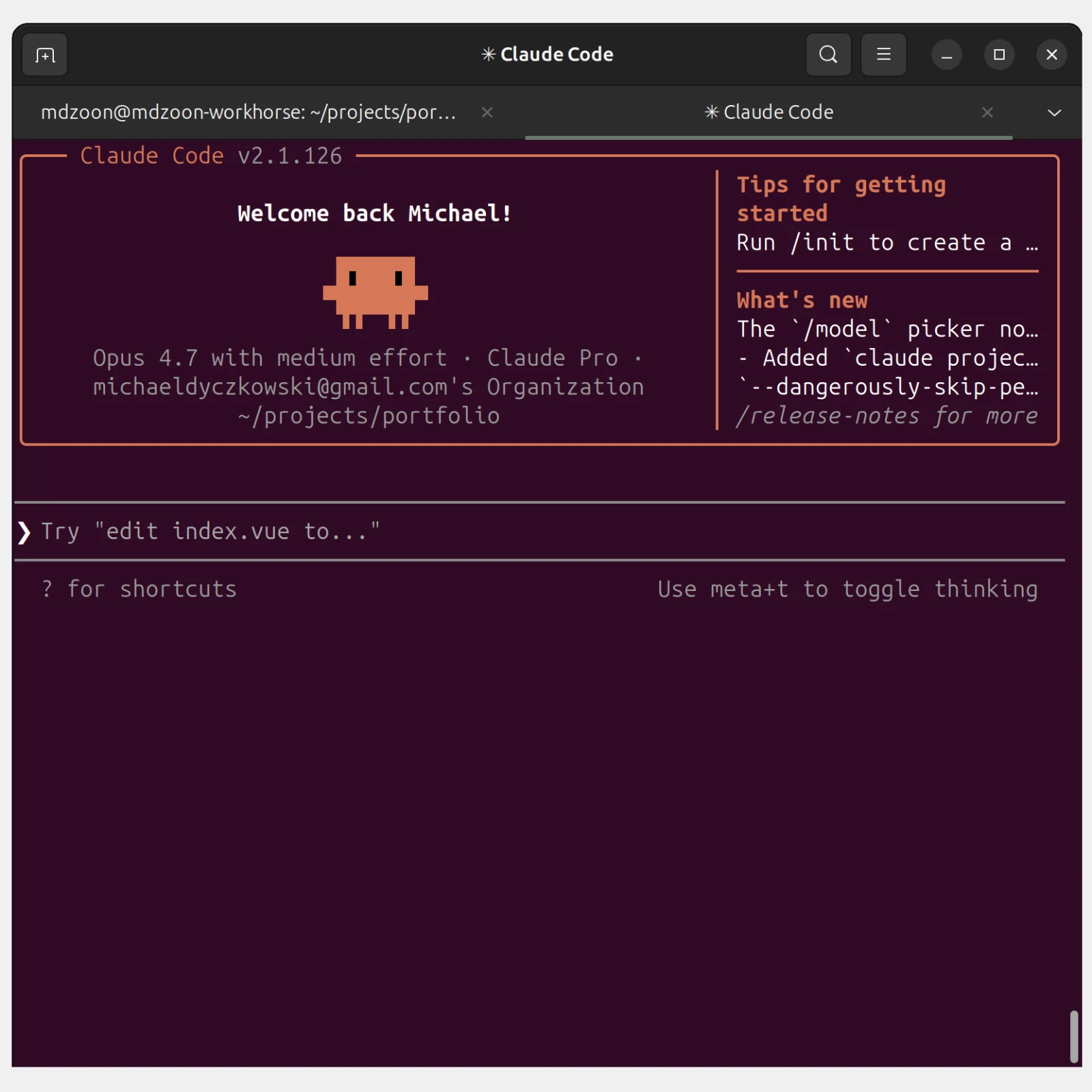Click the 'Welcome back Michael!' heading
Viewport: 1092px width, 1092px height.
pyautogui.click(x=375, y=214)
